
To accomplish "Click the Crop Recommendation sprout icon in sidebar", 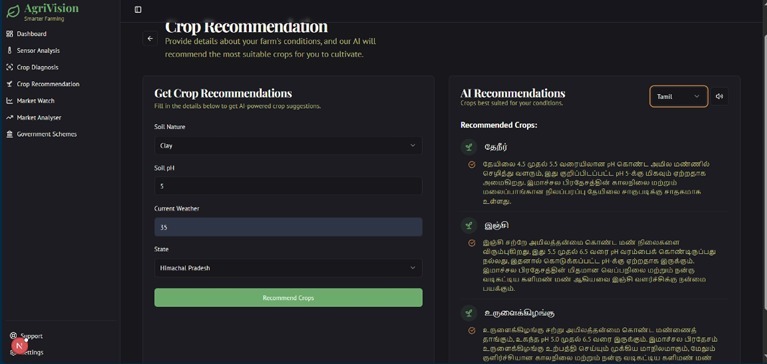I will [10, 84].
